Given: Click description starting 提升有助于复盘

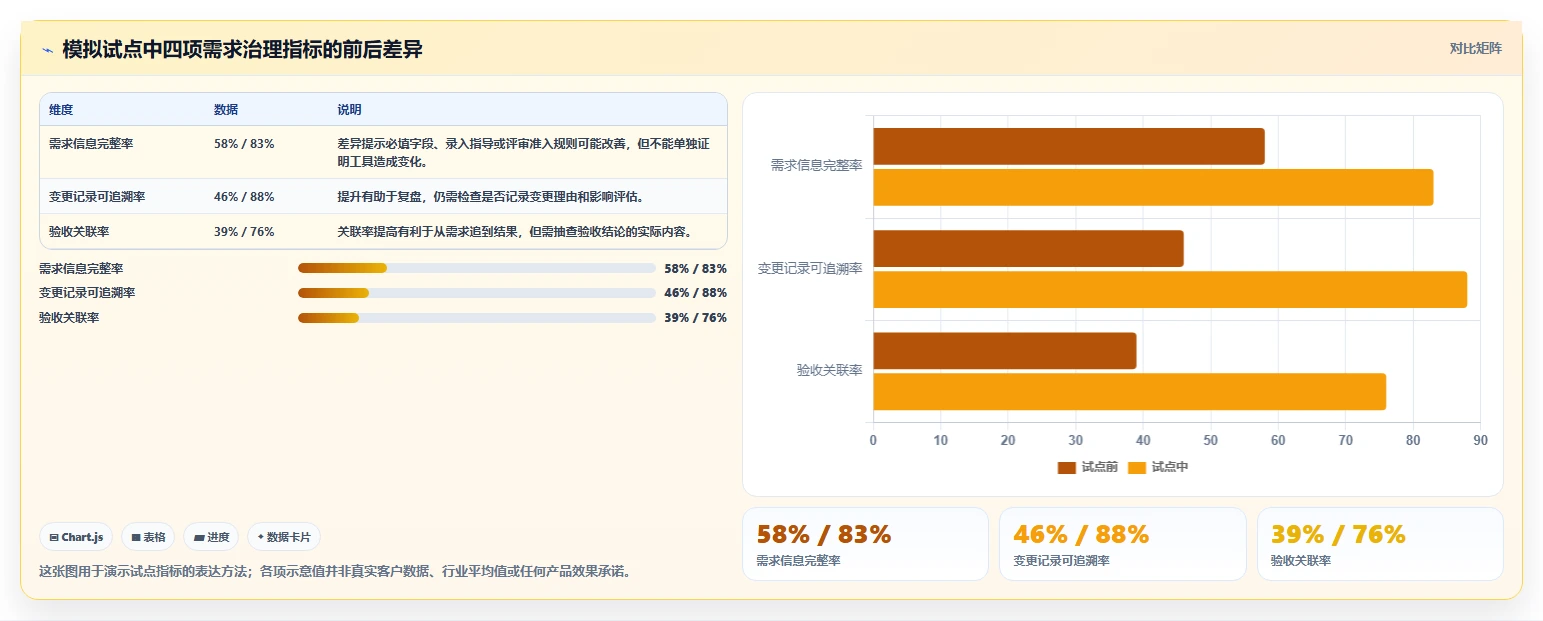Looking at the screenshot, I should [490, 197].
